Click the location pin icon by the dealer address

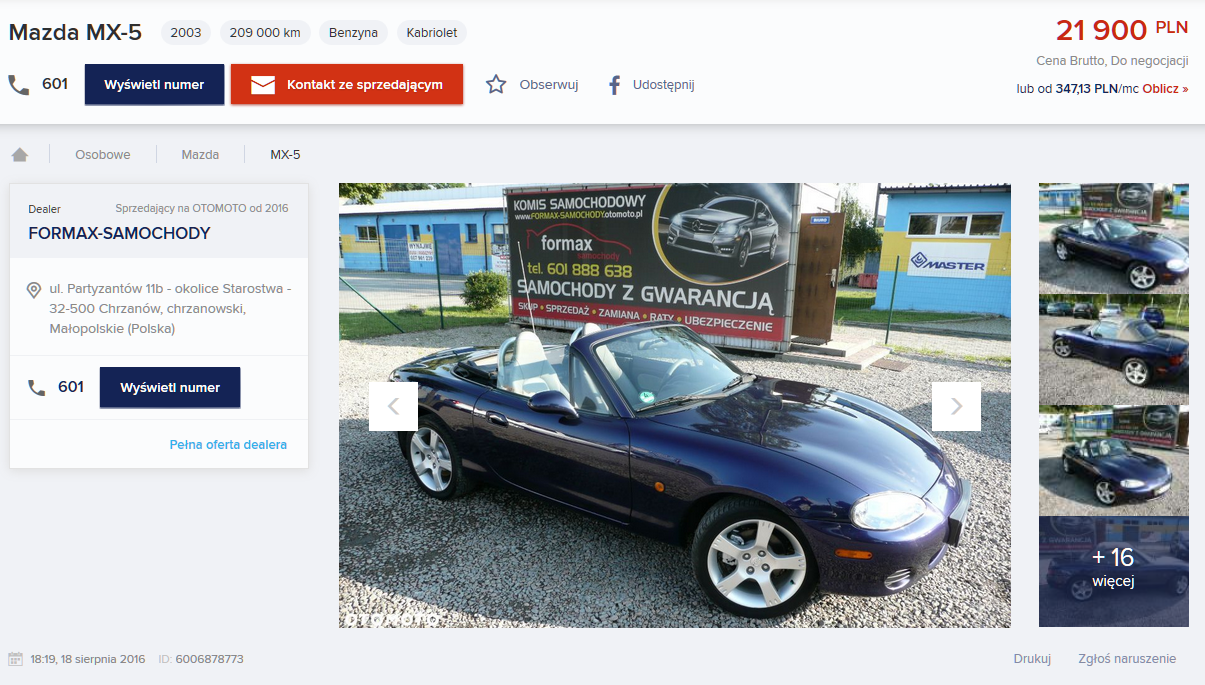[x=33, y=290]
